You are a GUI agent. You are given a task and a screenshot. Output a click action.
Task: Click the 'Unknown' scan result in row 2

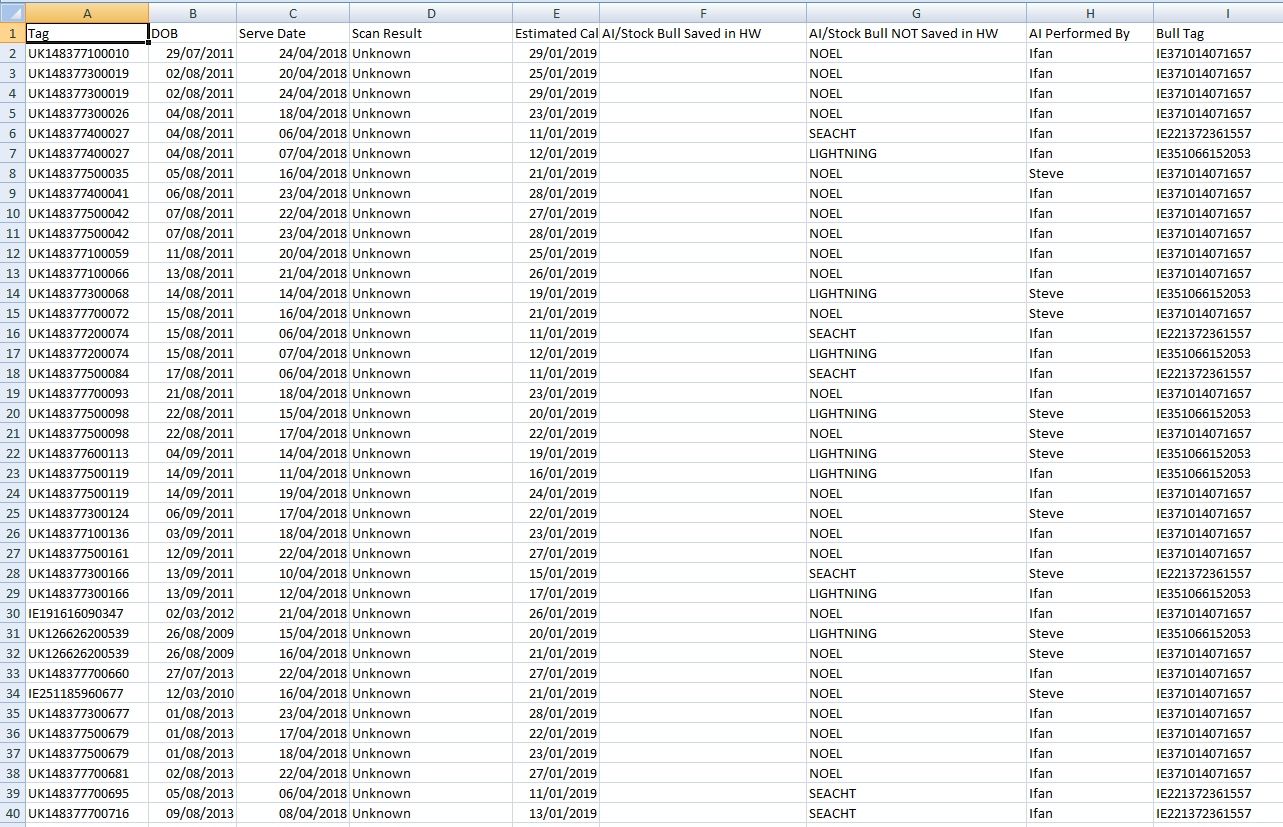tap(431, 53)
